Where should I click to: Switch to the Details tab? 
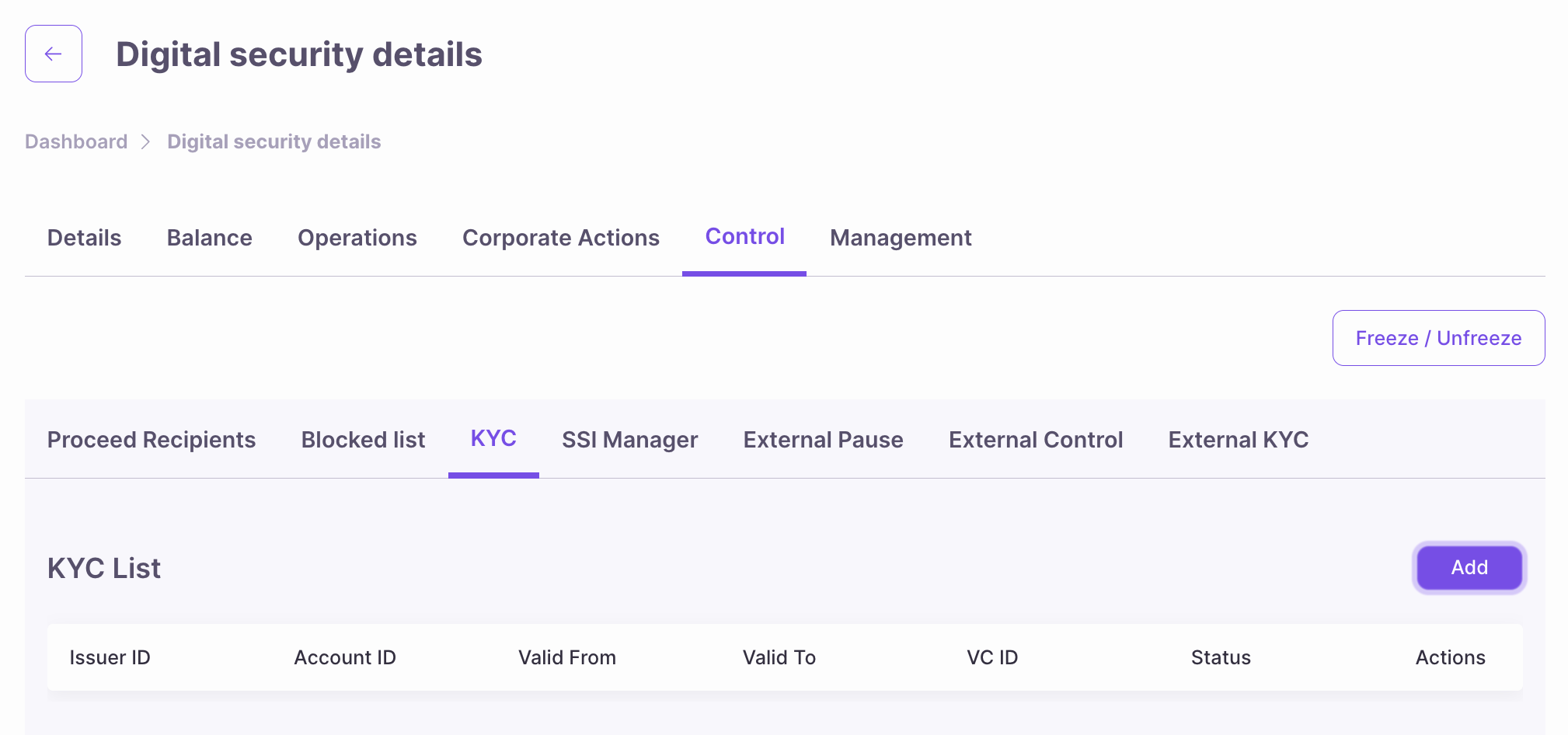pos(85,238)
